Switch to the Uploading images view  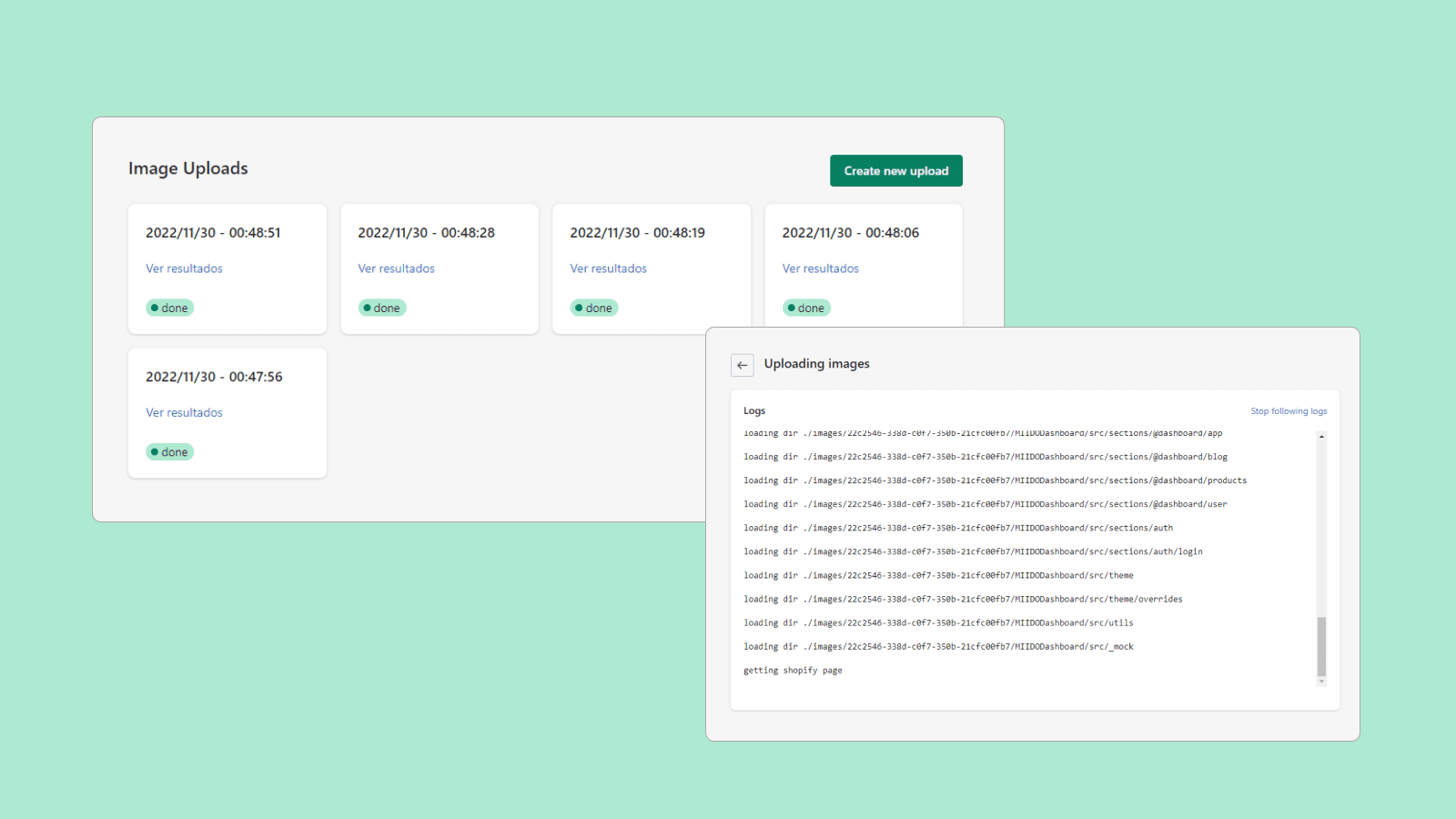[816, 363]
